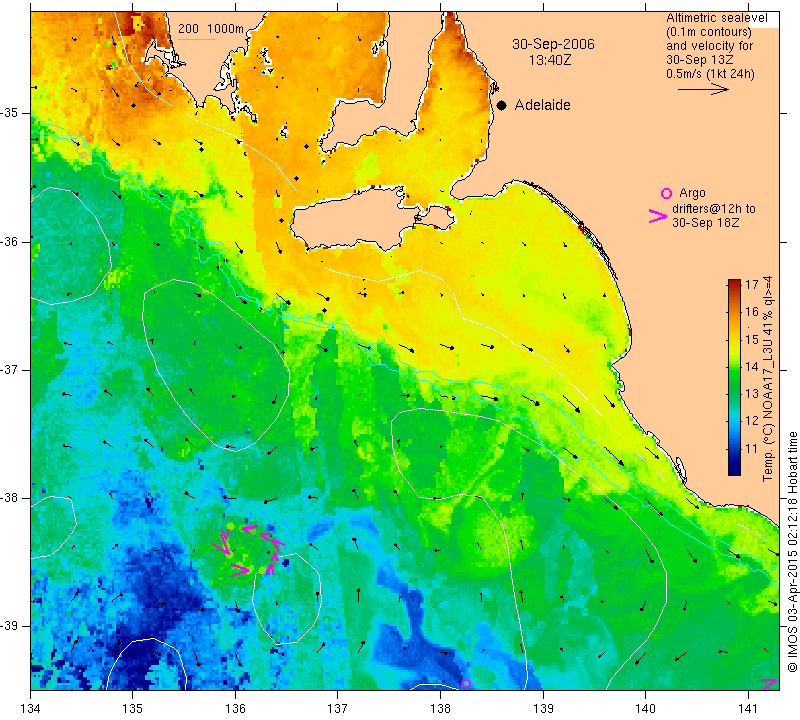Screen dimensions: 800x720
Task: Click the longitude axis label 136
Action: 235,708
